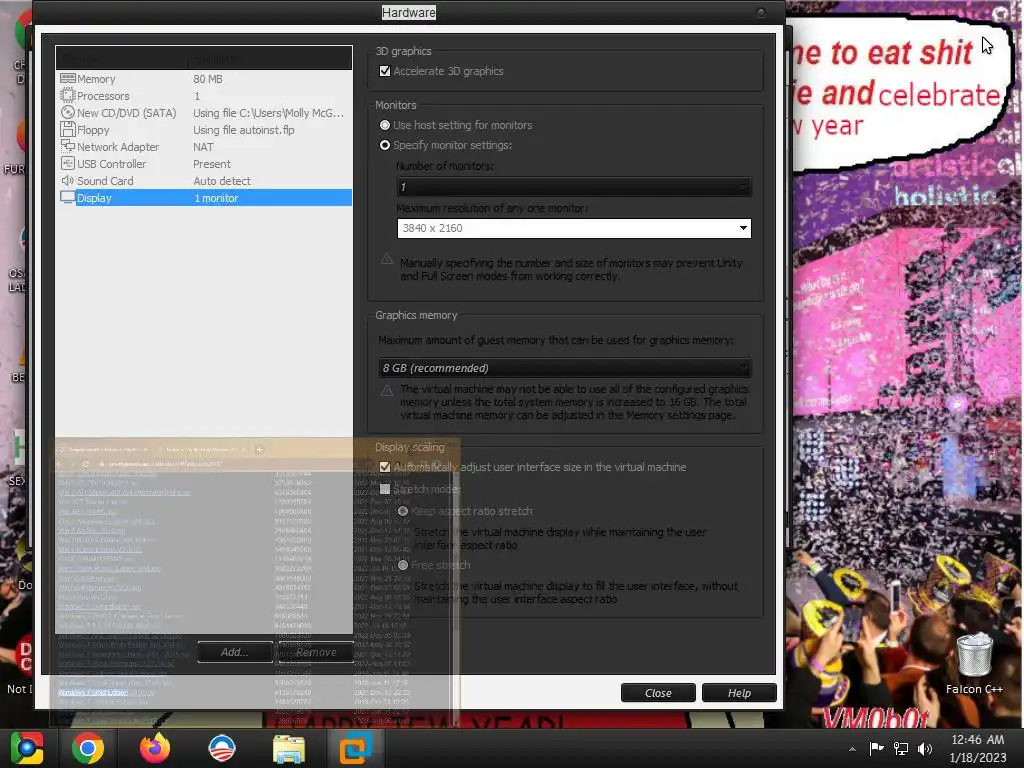Click the colorful Start-area taskbar icon
Screen dimensions: 1024x768
(26, 748)
